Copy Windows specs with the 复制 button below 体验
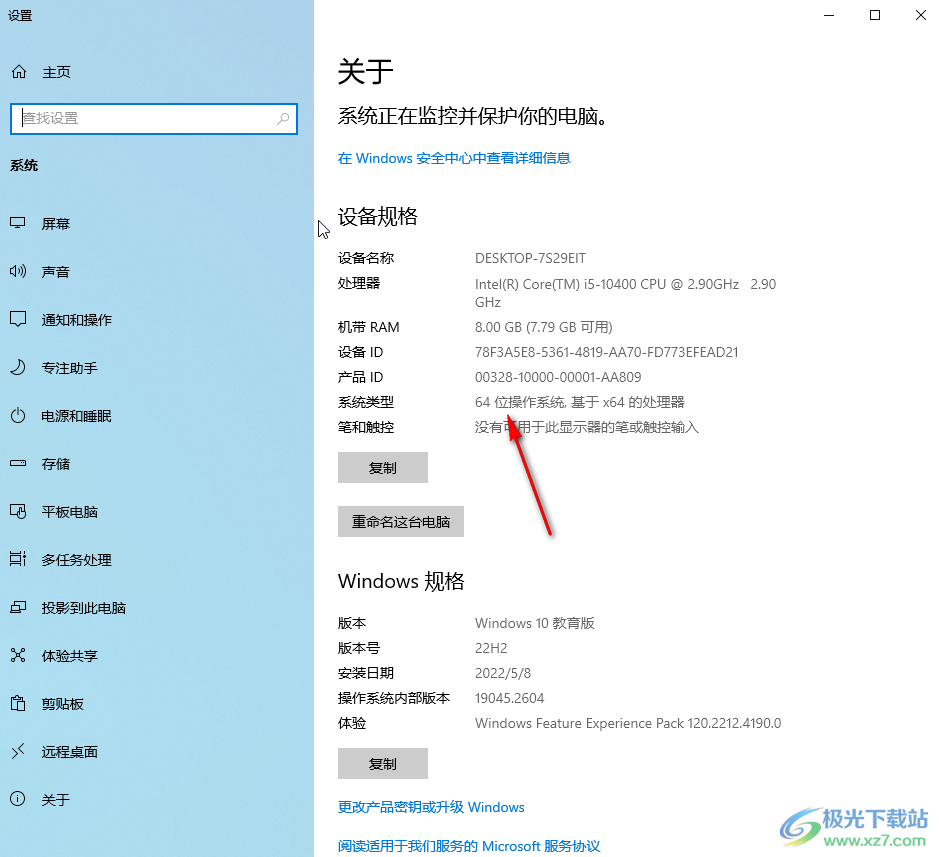 tap(383, 764)
